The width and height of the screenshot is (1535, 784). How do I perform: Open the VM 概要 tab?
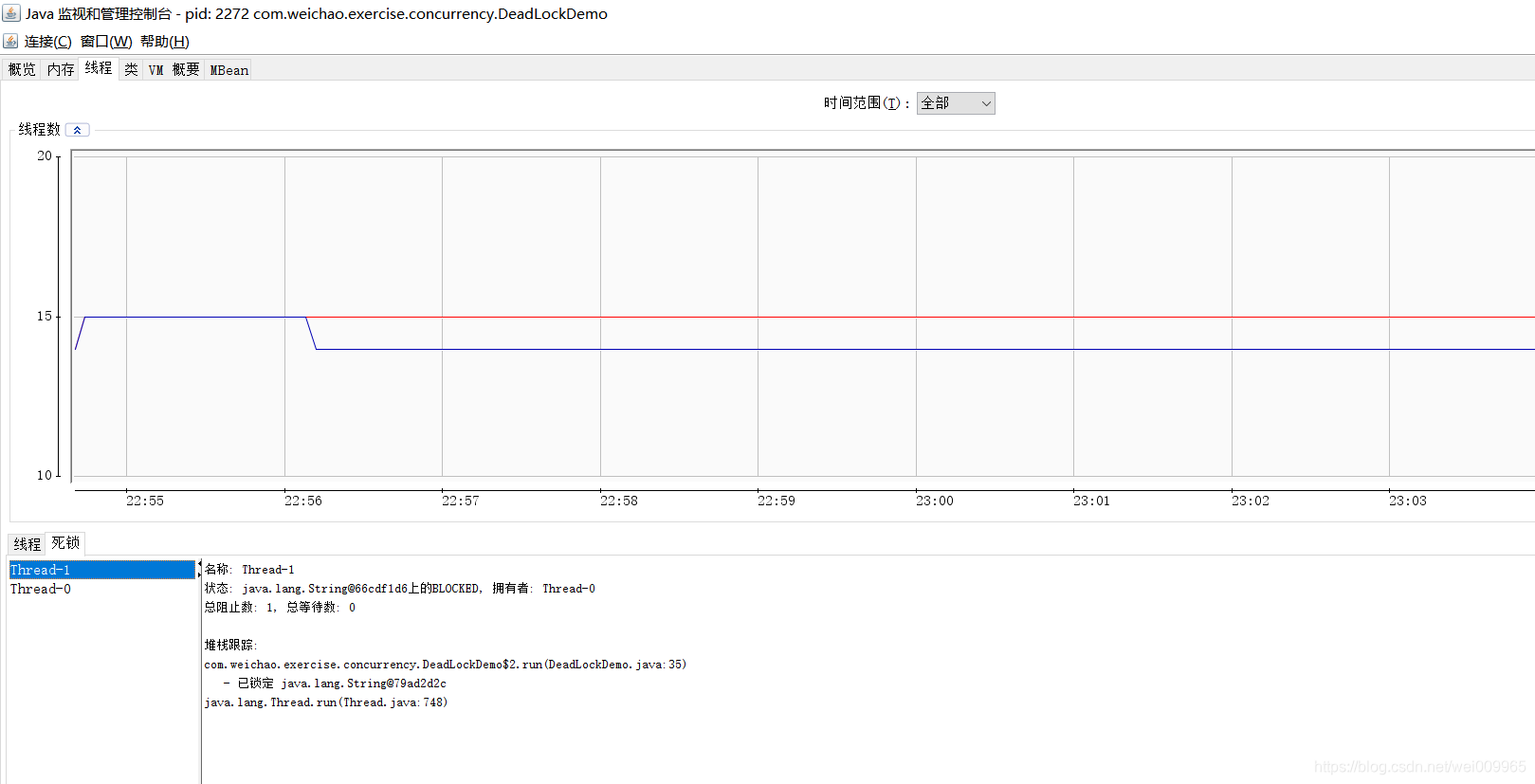click(x=174, y=69)
